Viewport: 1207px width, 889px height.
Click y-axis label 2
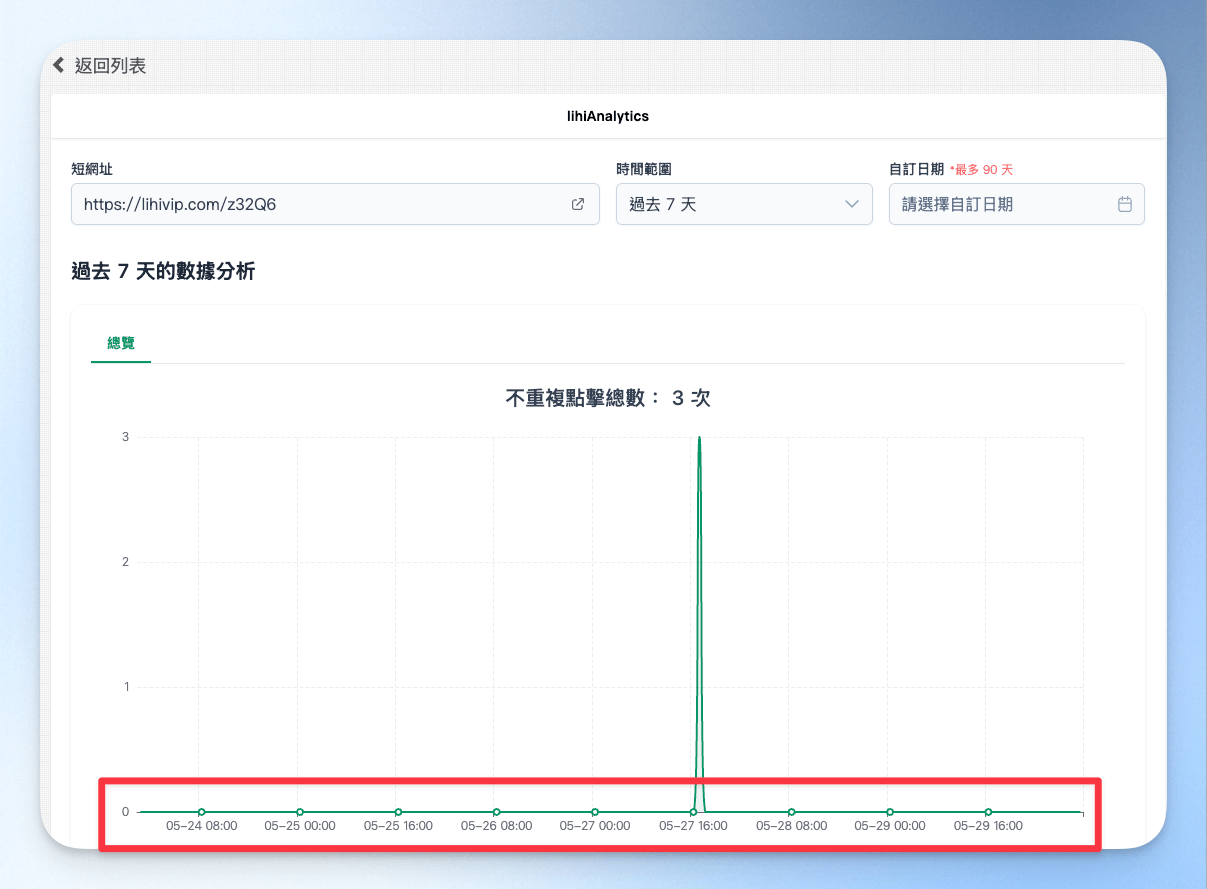(126, 562)
